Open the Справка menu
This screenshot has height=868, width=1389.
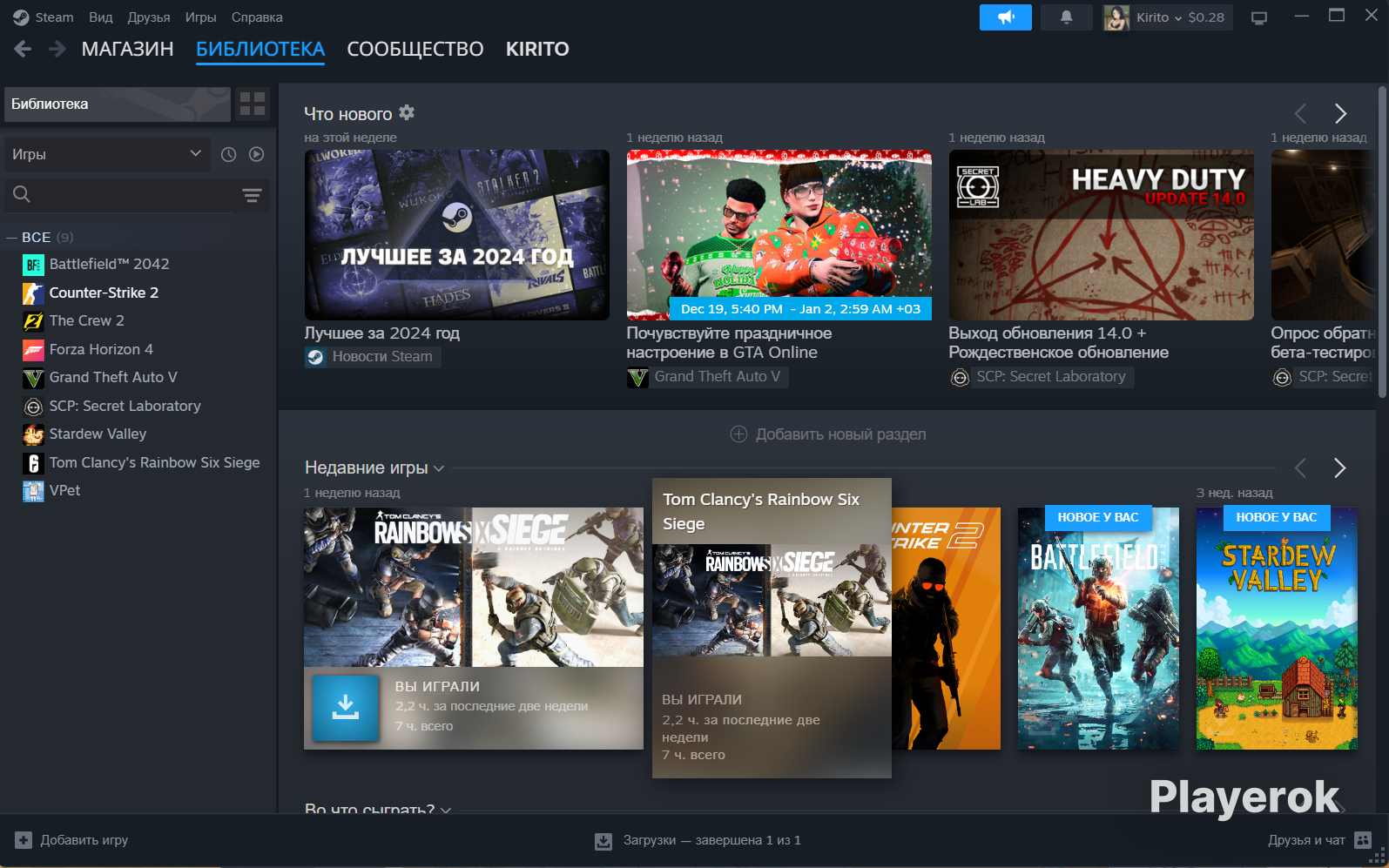[257, 17]
